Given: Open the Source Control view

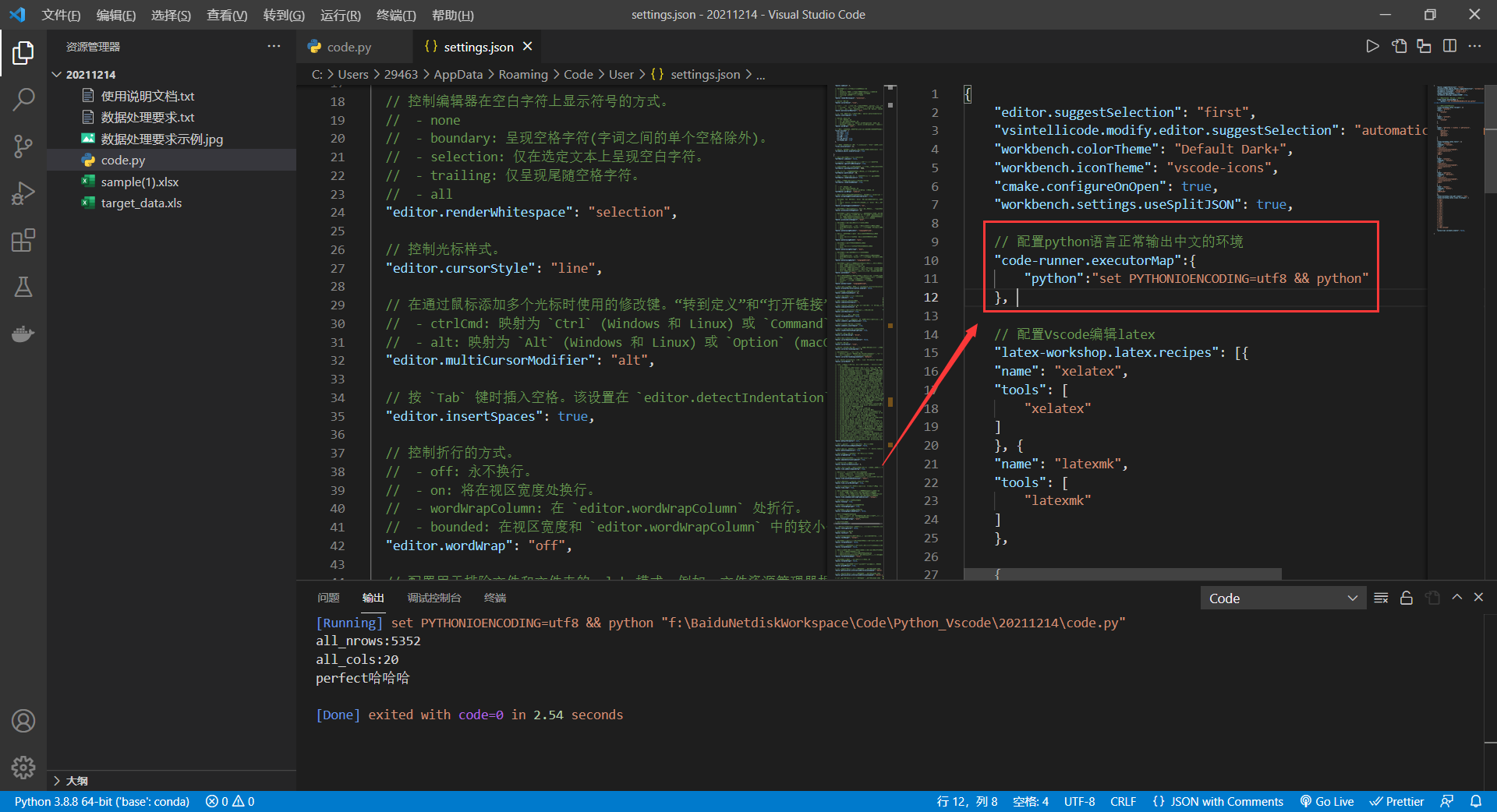Looking at the screenshot, I should (x=23, y=147).
